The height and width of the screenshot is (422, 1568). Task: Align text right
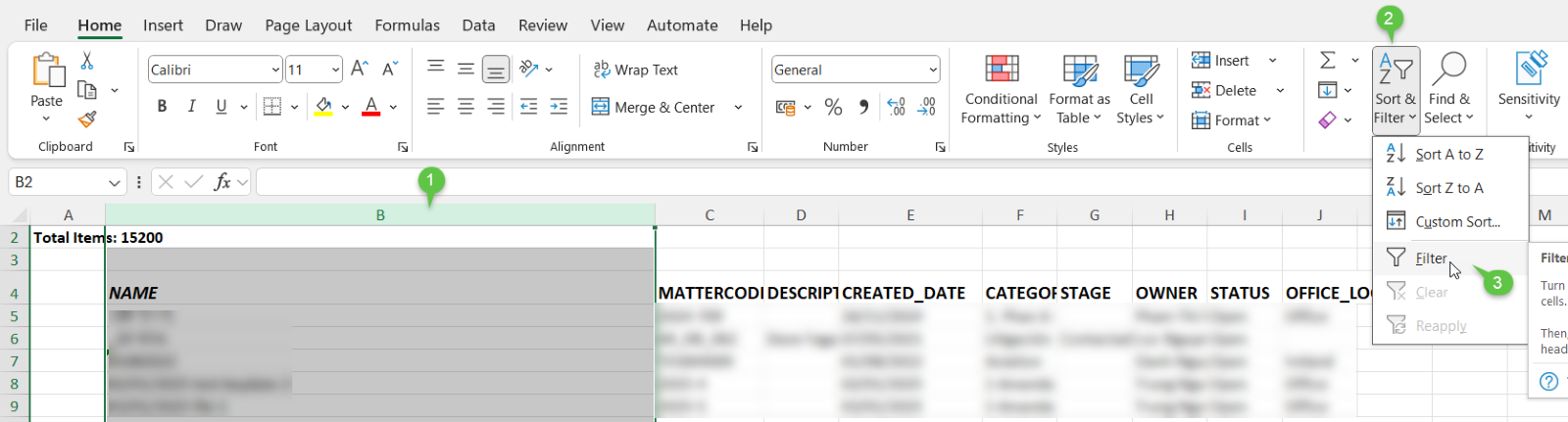click(497, 107)
